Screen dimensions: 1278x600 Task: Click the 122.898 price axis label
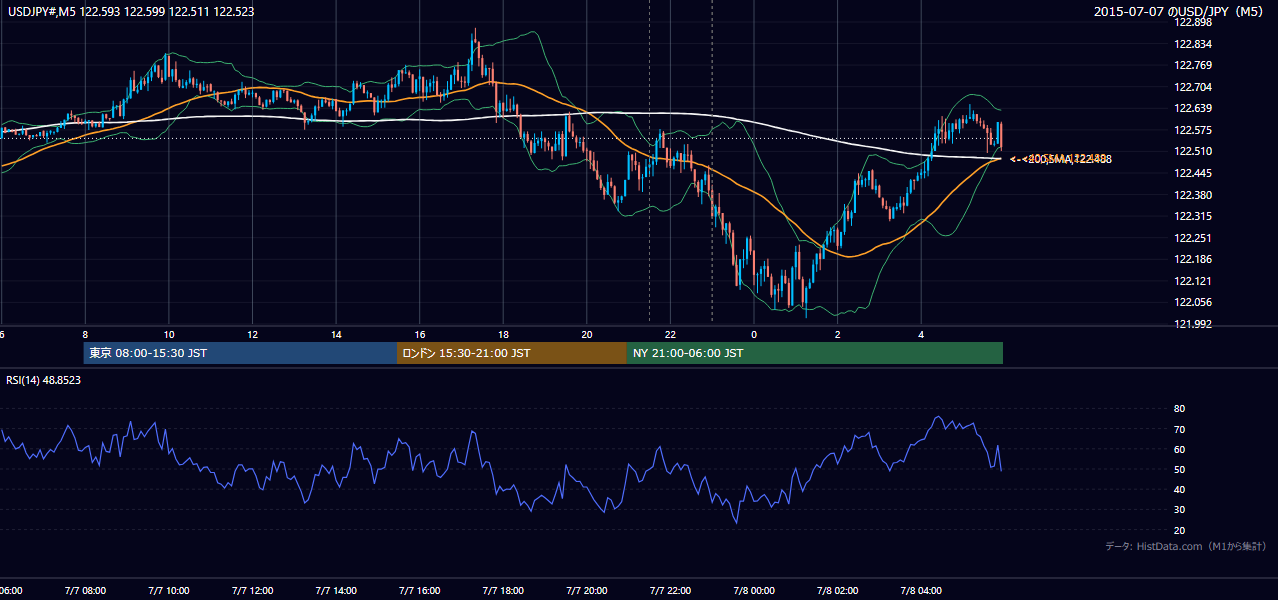tap(1191, 22)
